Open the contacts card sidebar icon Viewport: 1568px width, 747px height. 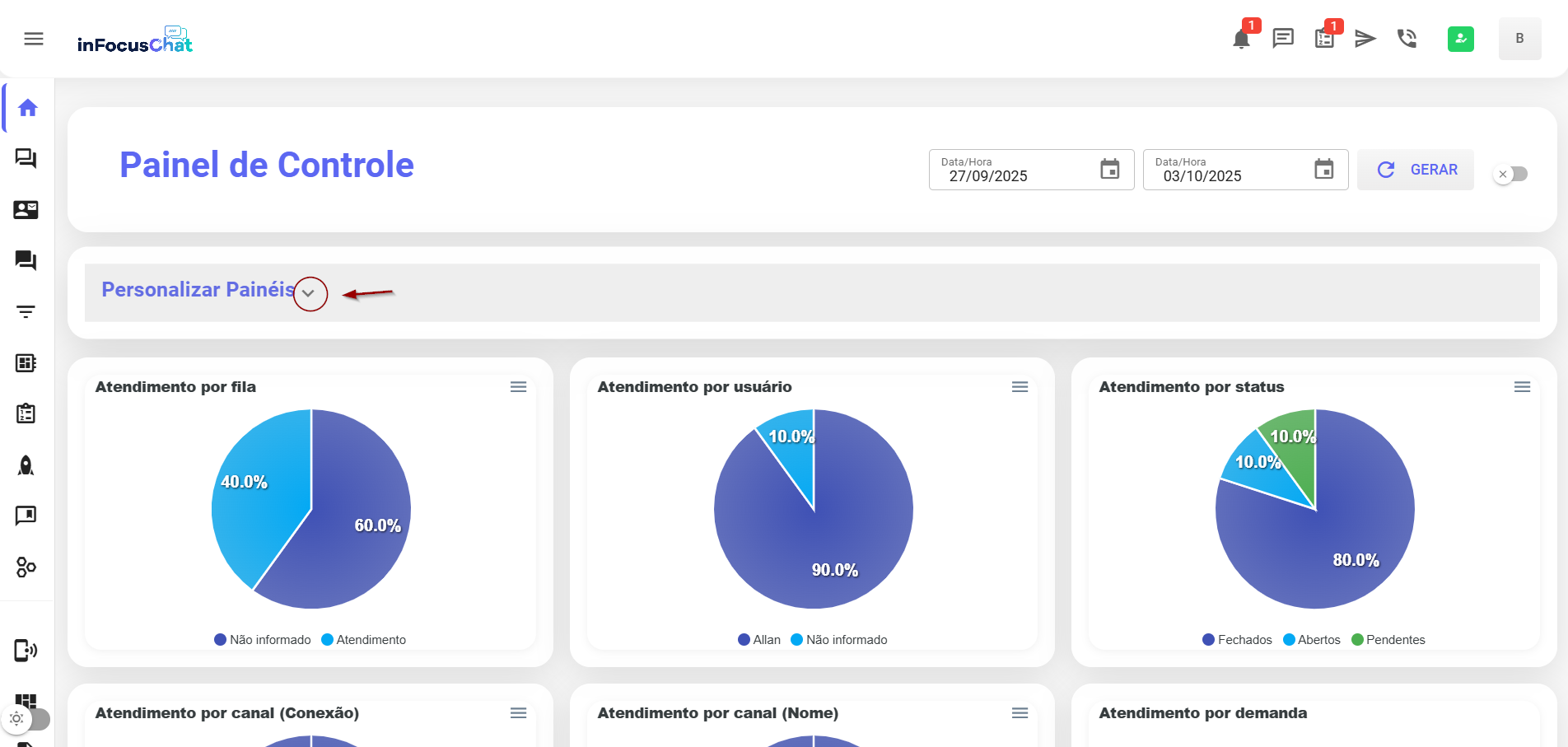(x=26, y=210)
